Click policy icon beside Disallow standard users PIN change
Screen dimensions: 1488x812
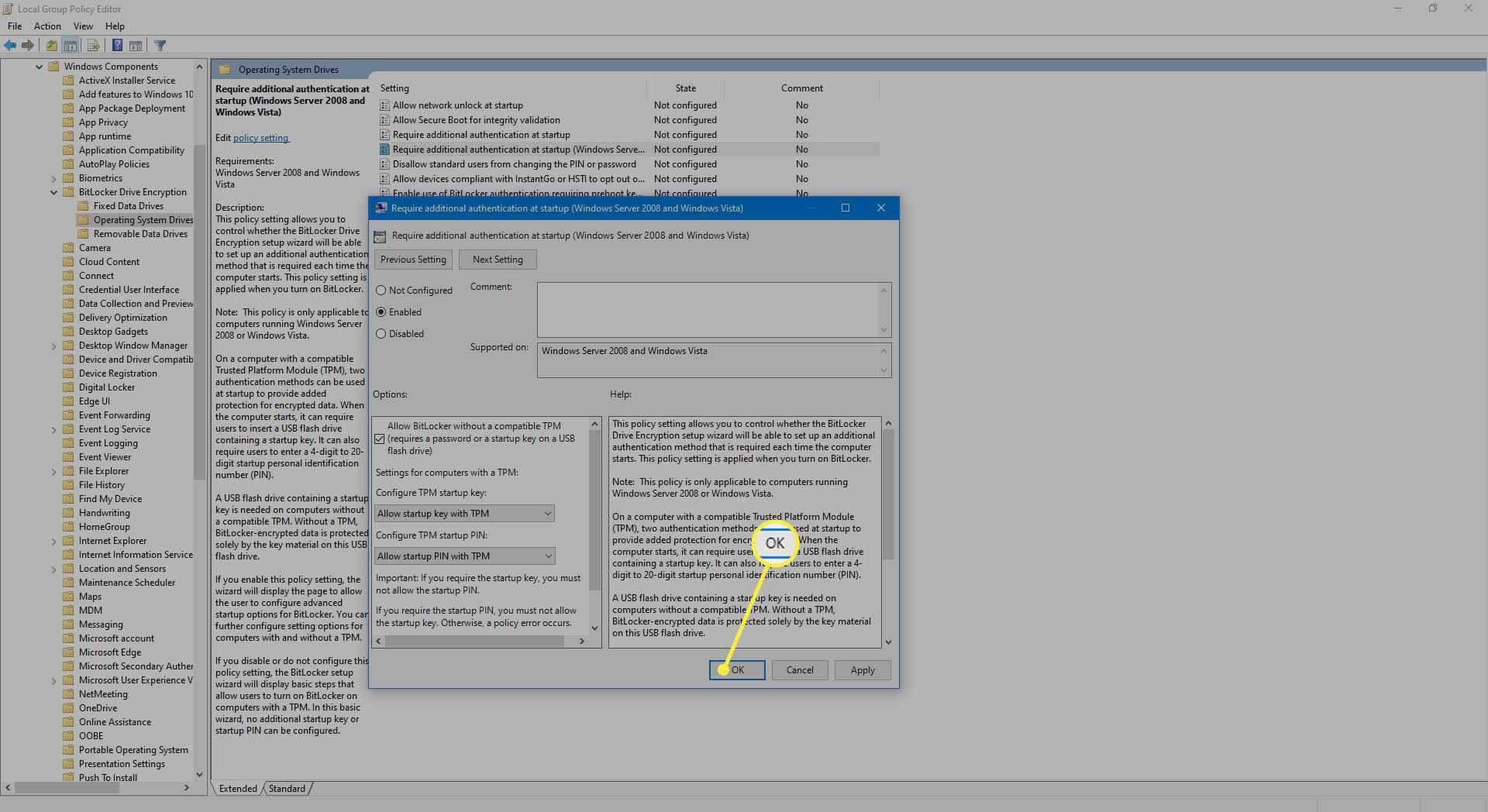(x=384, y=164)
